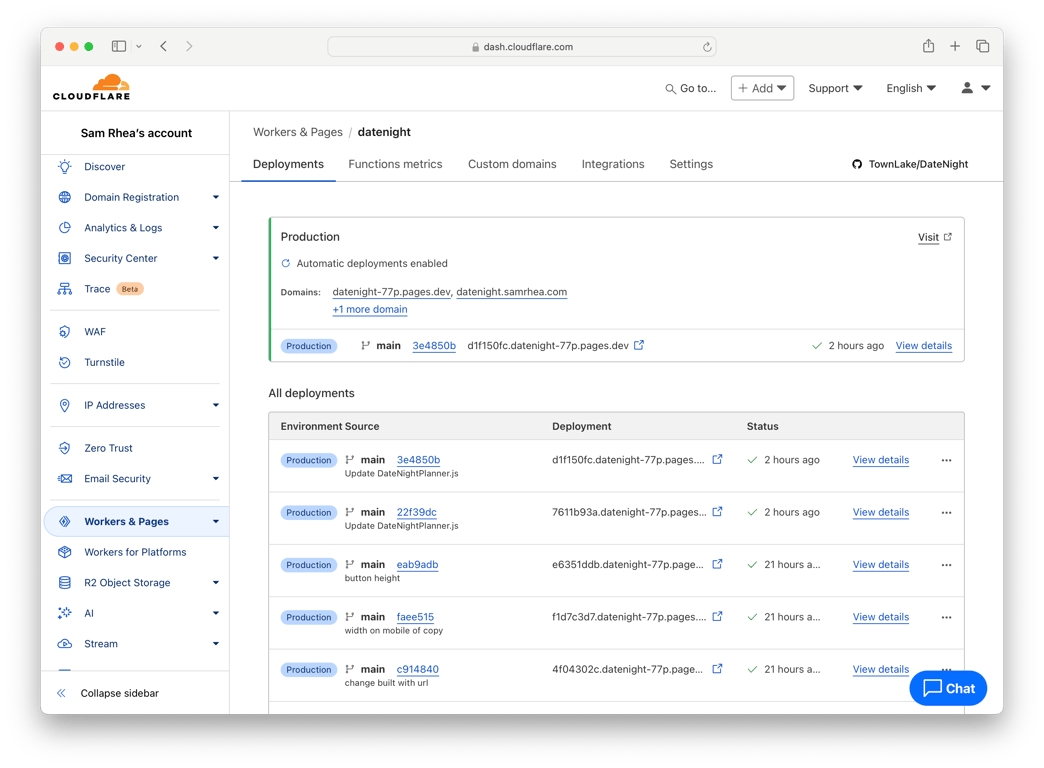Click the Email Security envelope icon
1044x768 pixels.
point(65,479)
